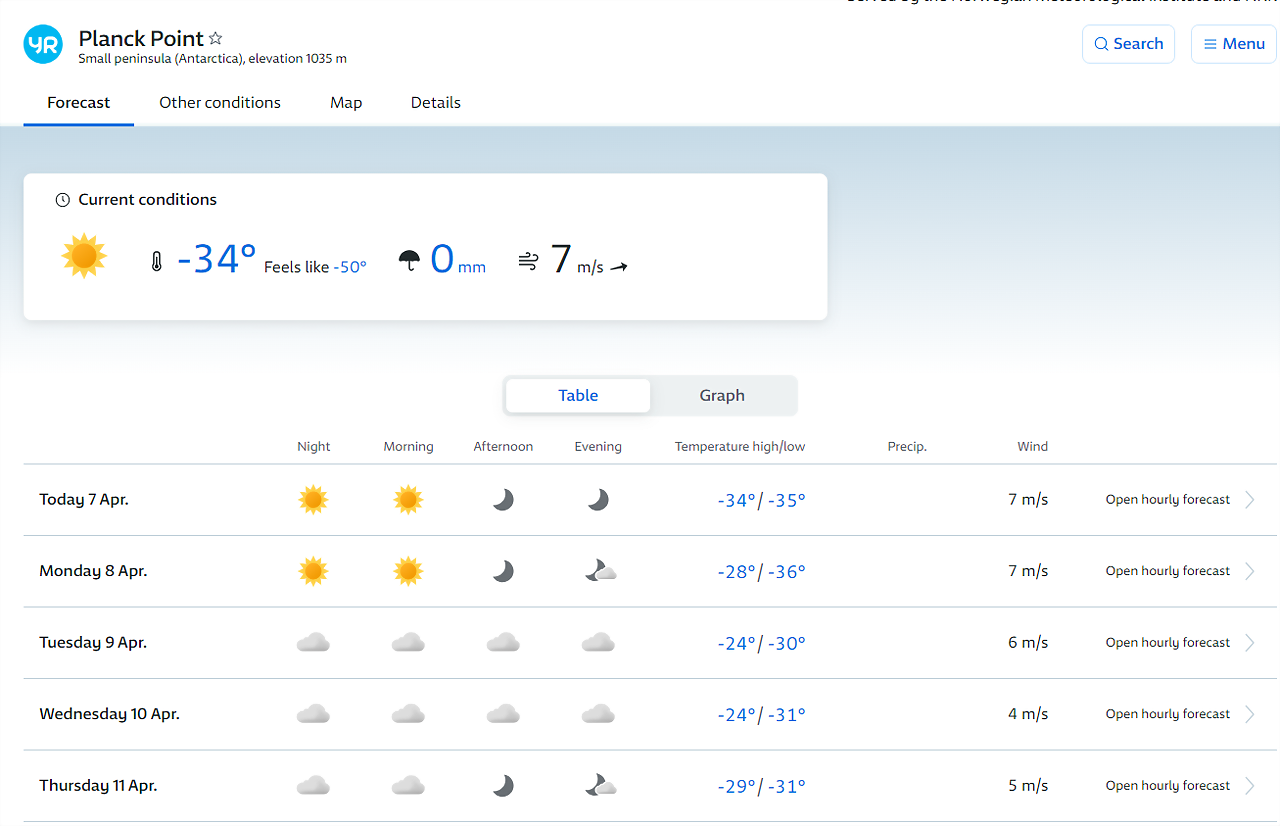Click Thursday 11 Apr. night cloud icon
The image size is (1280, 826).
coord(313,785)
